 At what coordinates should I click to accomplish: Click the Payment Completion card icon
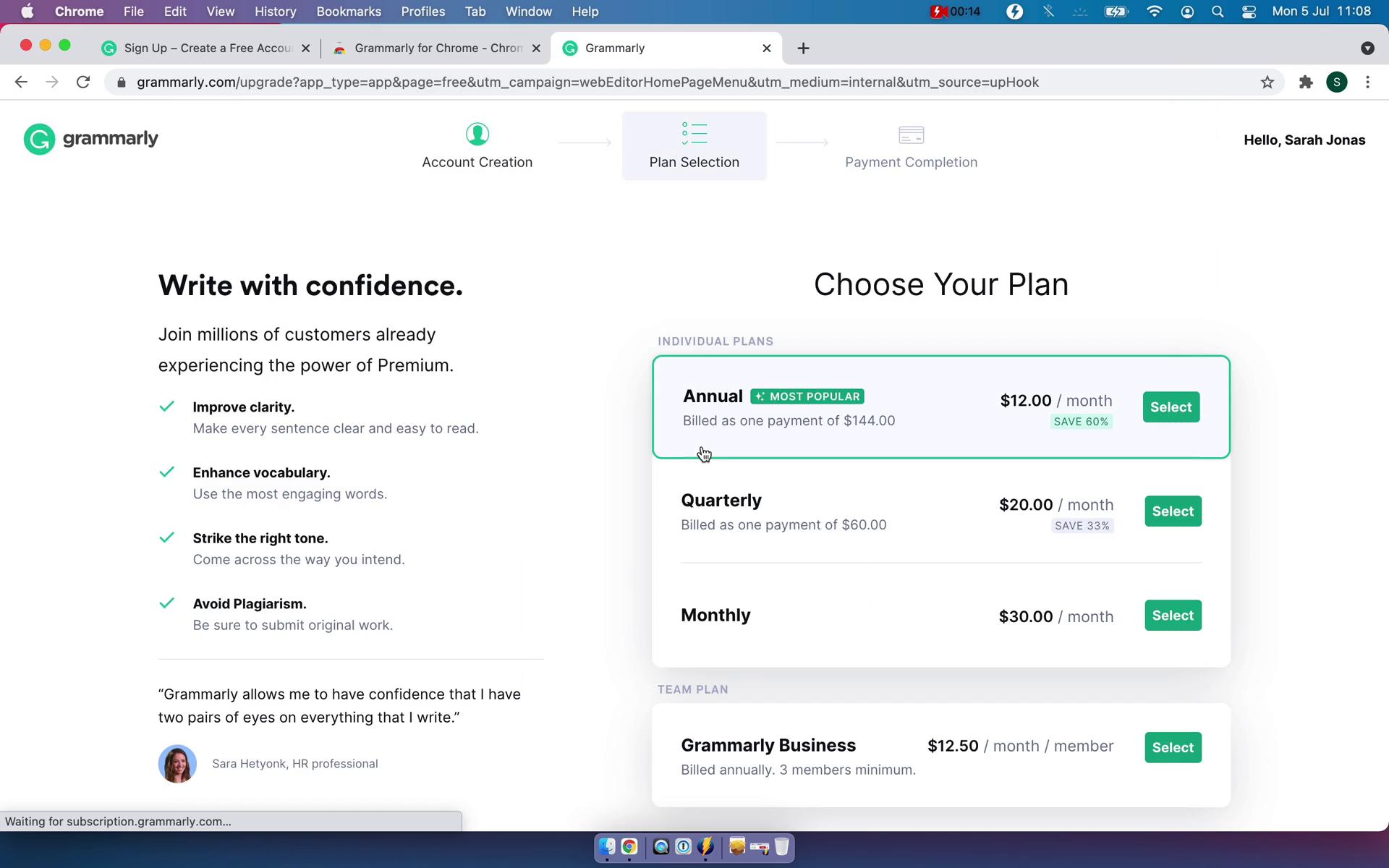[911, 135]
